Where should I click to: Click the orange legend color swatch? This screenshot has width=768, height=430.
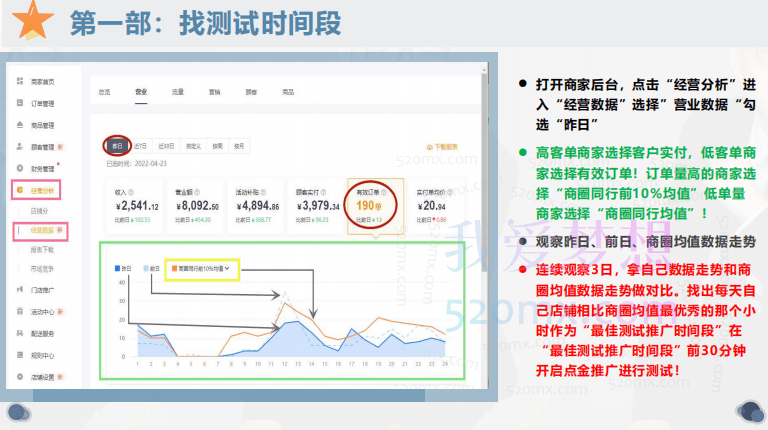(x=174, y=268)
